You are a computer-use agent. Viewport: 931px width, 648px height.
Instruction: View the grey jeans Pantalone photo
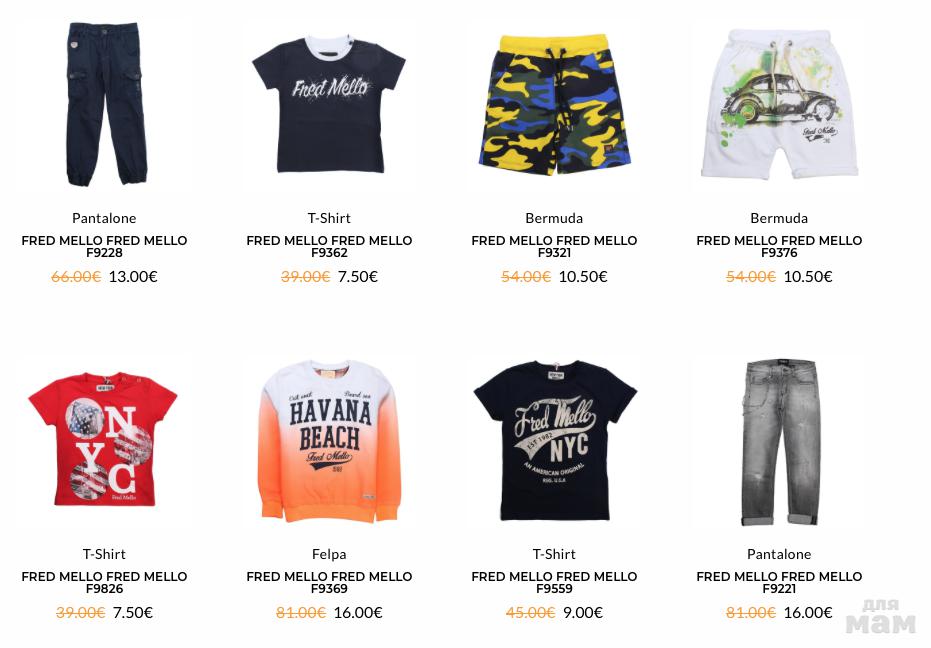click(x=779, y=442)
